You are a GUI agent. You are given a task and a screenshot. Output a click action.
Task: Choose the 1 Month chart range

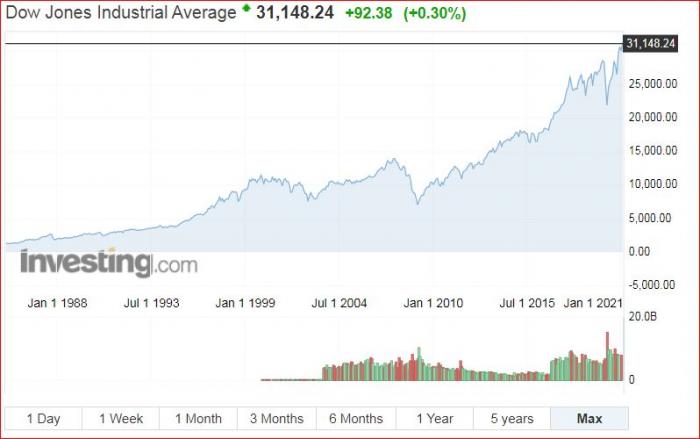(x=198, y=418)
